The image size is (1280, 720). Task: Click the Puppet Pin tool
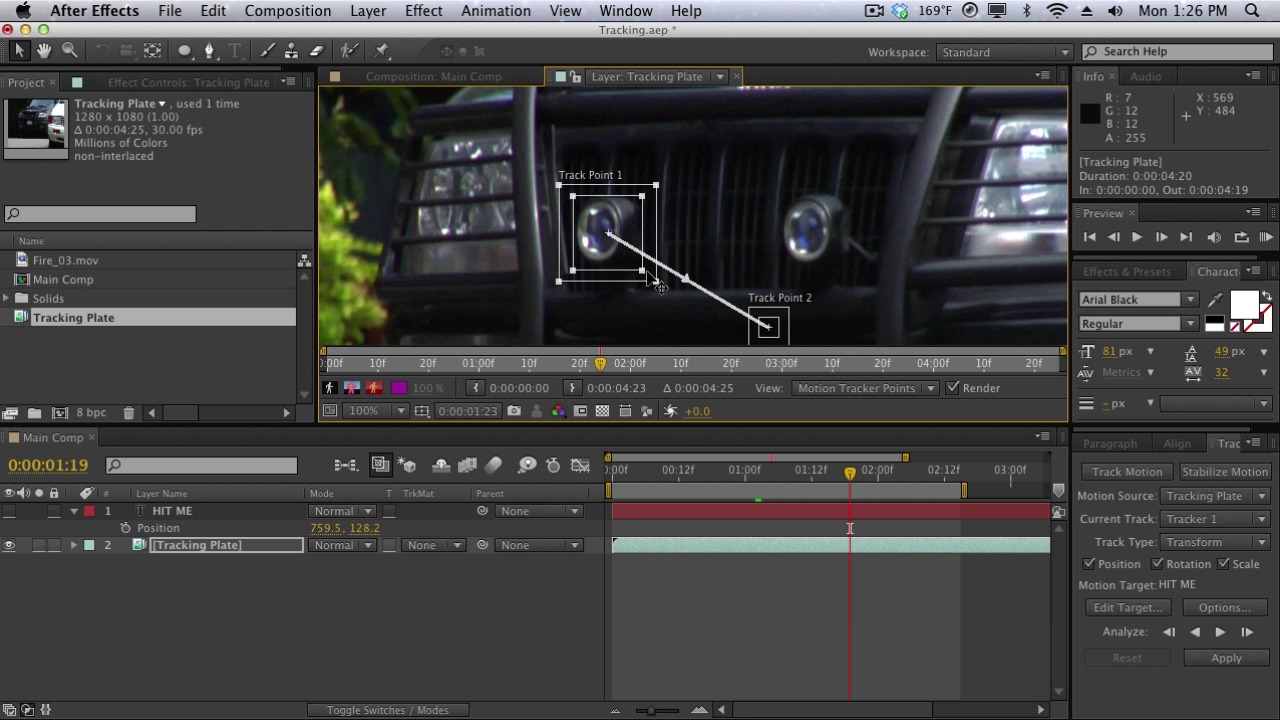(382, 51)
